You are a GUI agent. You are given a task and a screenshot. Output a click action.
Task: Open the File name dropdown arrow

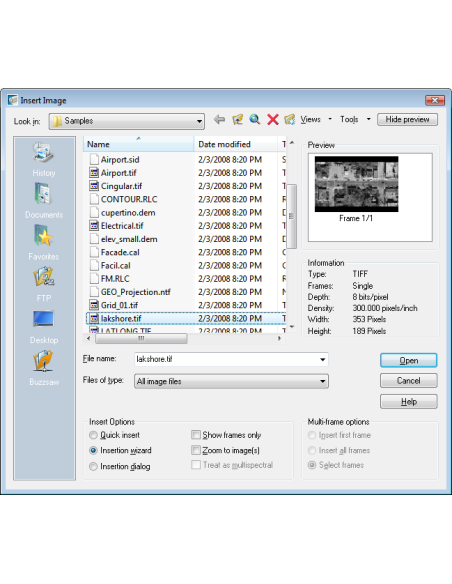[322, 359]
